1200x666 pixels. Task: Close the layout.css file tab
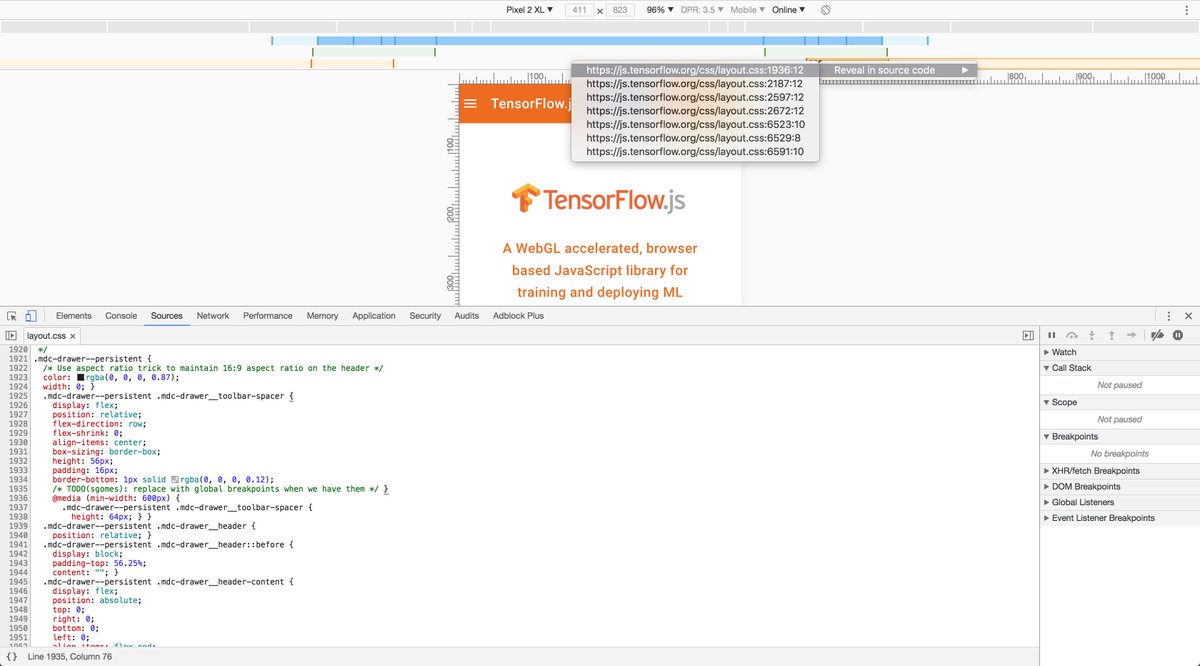point(74,336)
